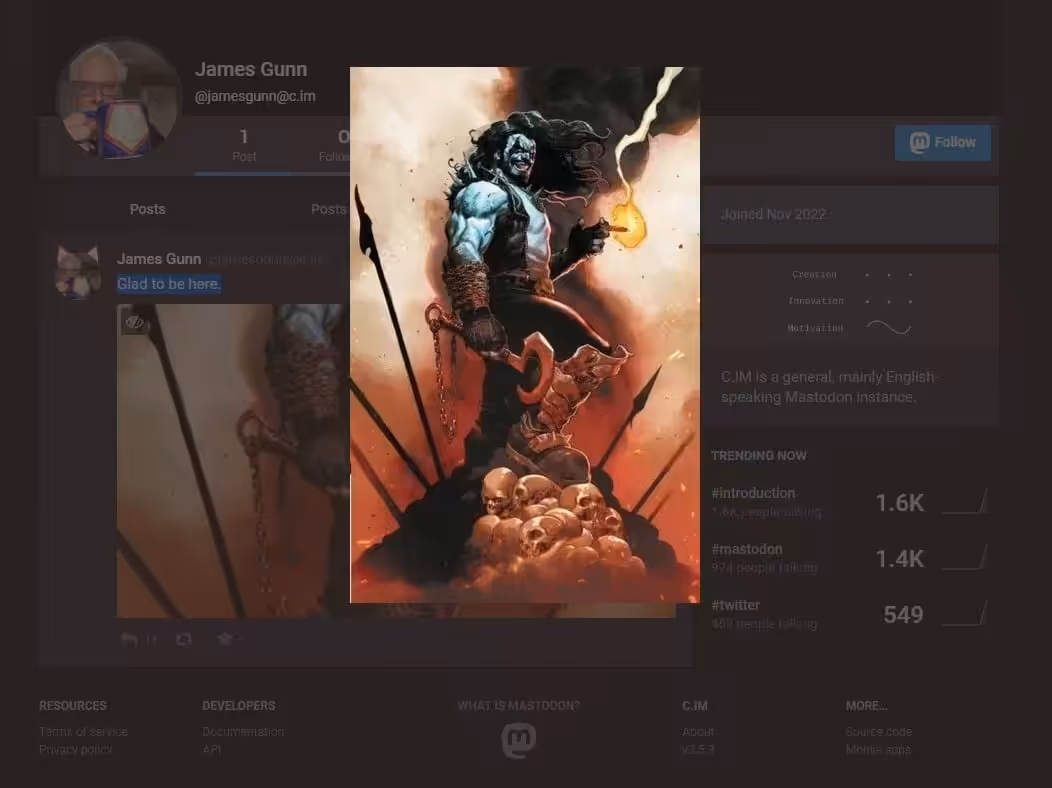1052x788 pixels.
Task: Click the 'Motivation' label in the instance graphic
Action: [x=815, y=328]
